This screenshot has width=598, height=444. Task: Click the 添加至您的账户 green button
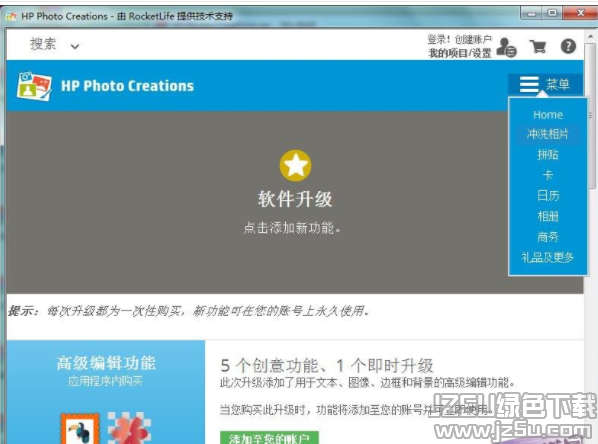click(x=269, y=438)
